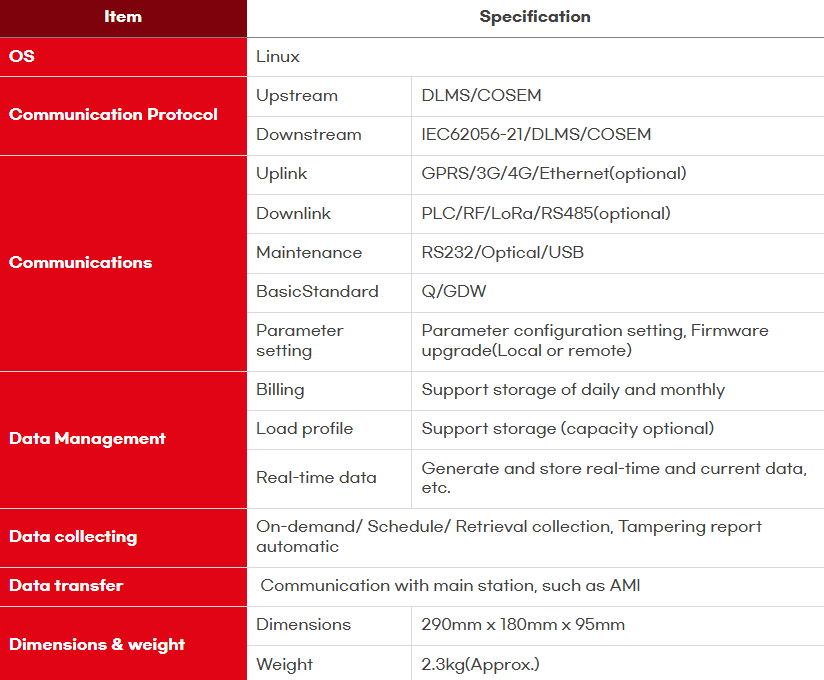Click the Downlink PLC/RF/LoRa/RS485 value
The width and height of the screenshot is (824, 680).
pyautogui.click(x=546, y=214)
